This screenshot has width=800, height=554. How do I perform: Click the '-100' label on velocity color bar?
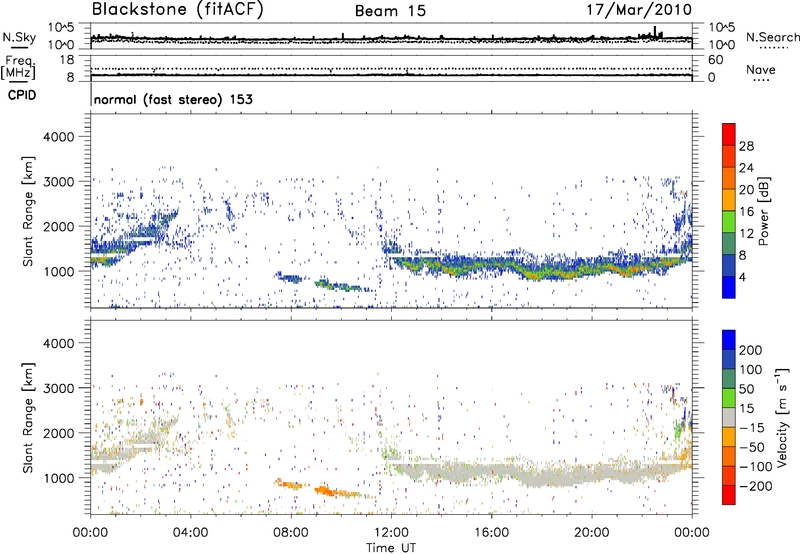tap(756, 467)
